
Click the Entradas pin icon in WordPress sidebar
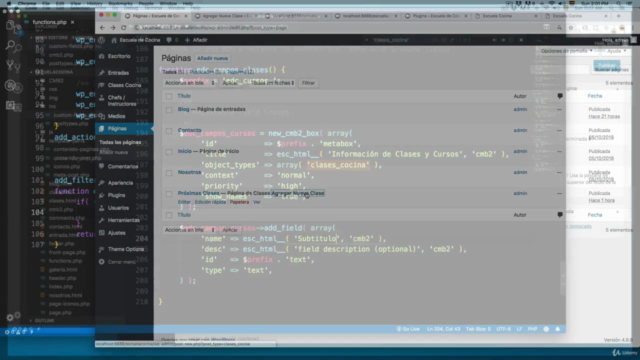coord(101,73)
